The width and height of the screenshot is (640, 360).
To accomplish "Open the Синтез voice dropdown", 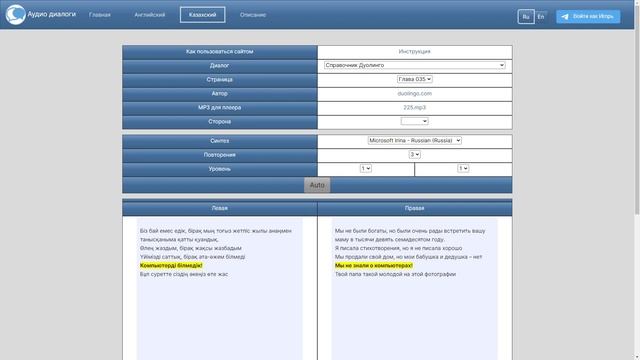I will point(414,140).
